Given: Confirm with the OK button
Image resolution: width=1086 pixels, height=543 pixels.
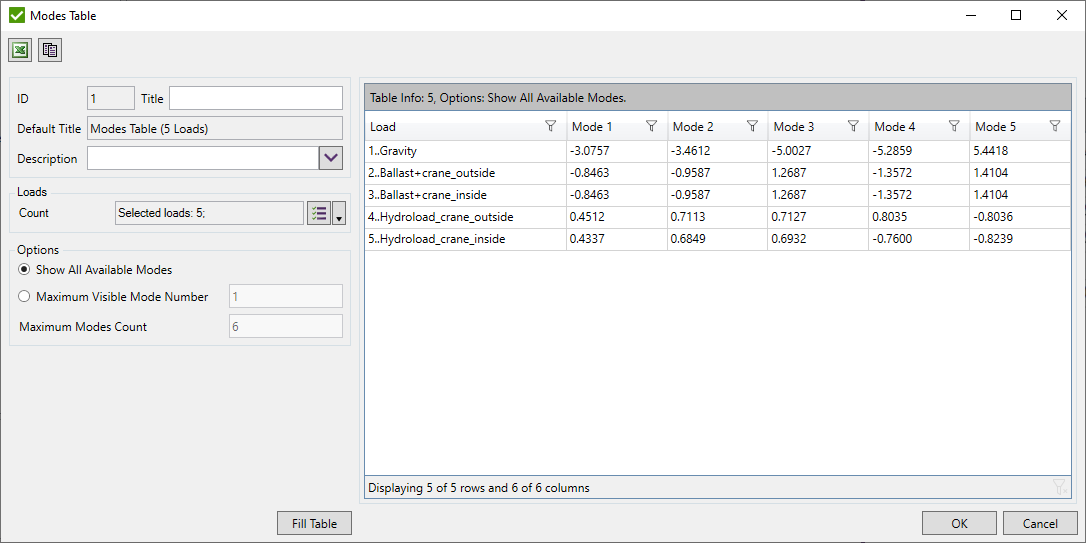Looking at the screenshot, I should coord(959,523).
